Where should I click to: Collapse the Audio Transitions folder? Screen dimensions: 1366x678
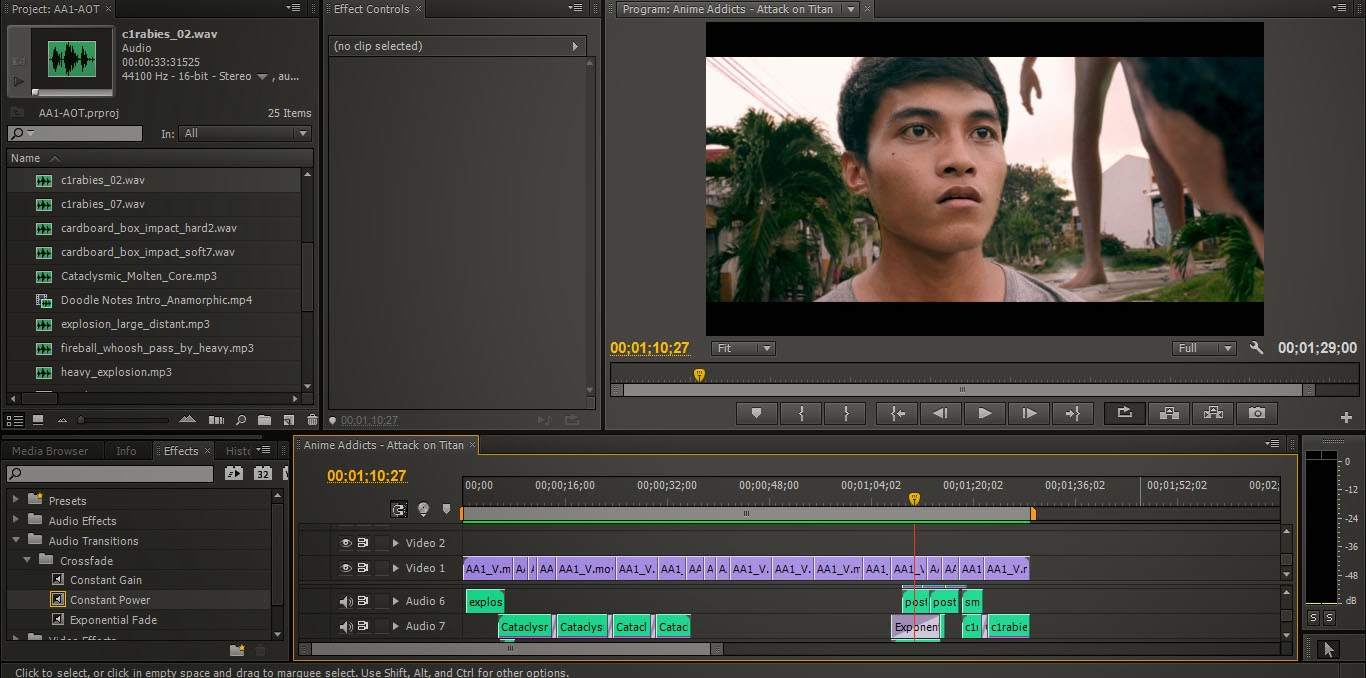tap(15, 540)
